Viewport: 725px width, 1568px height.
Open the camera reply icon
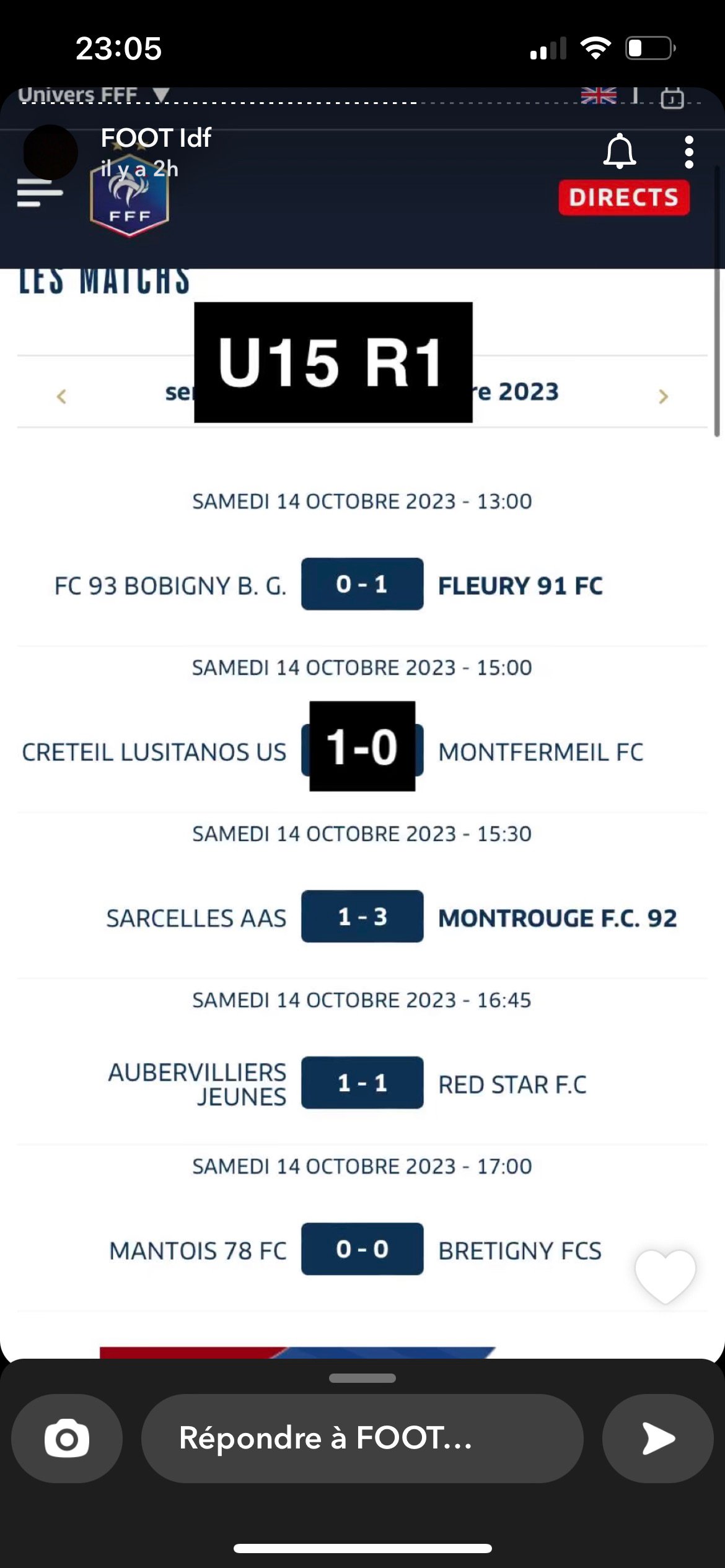67,1438
